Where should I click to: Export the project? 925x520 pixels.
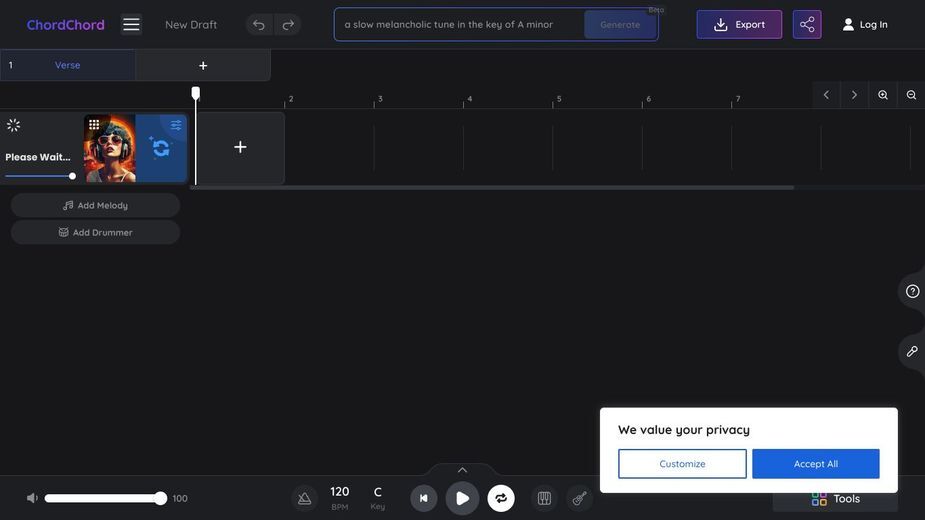739,25
